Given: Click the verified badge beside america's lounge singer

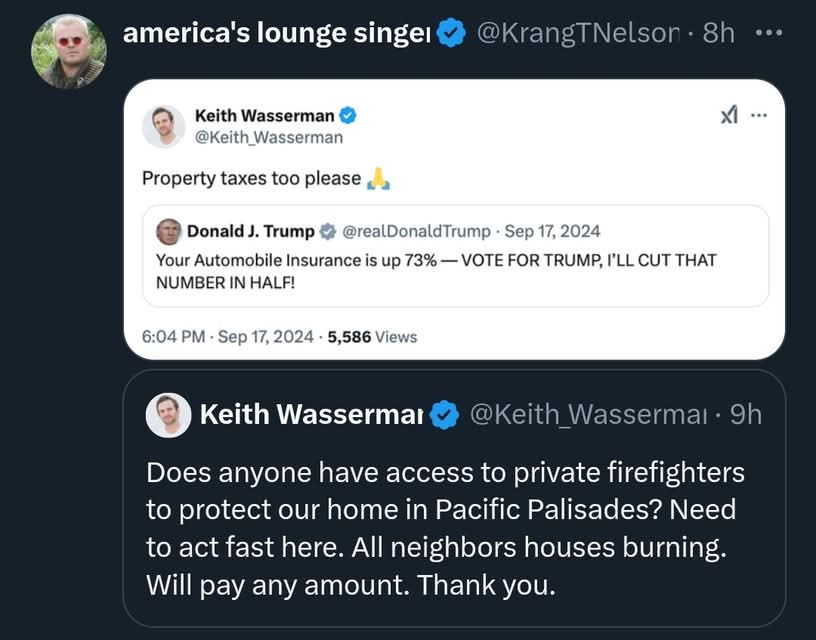Looking at the screenshot, I should tap(452, 33).
